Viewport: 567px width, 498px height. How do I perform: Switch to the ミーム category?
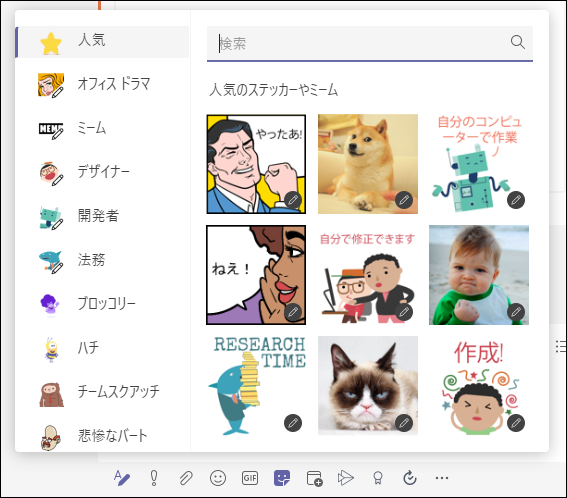click(102, 128)
